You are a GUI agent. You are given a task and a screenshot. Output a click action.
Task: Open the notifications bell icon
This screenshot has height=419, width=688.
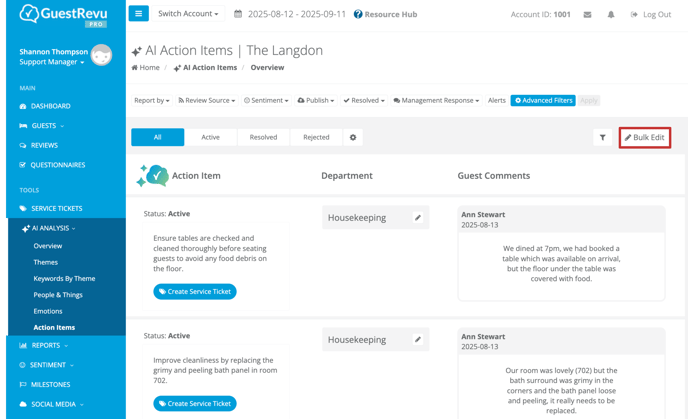pos(611,15)
